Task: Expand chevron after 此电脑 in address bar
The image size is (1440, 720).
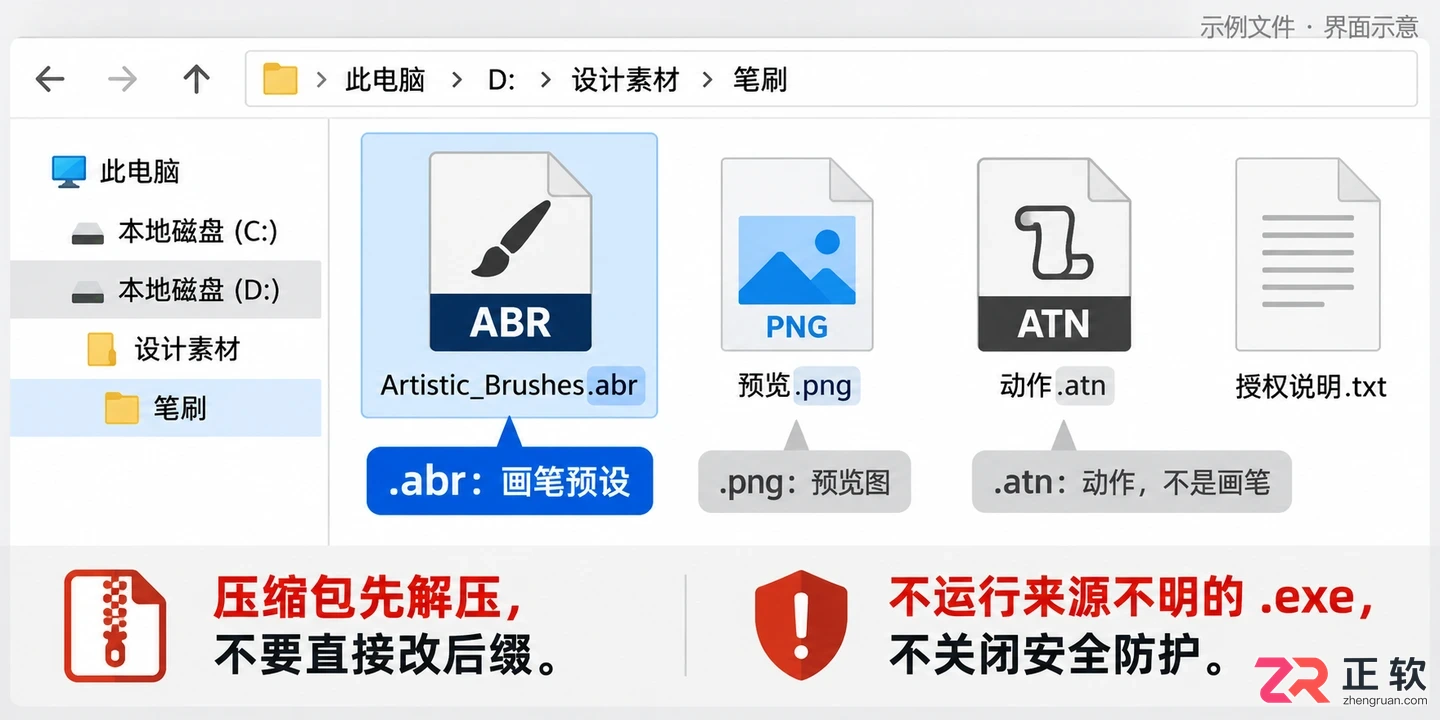Action: tap(457, 79)
